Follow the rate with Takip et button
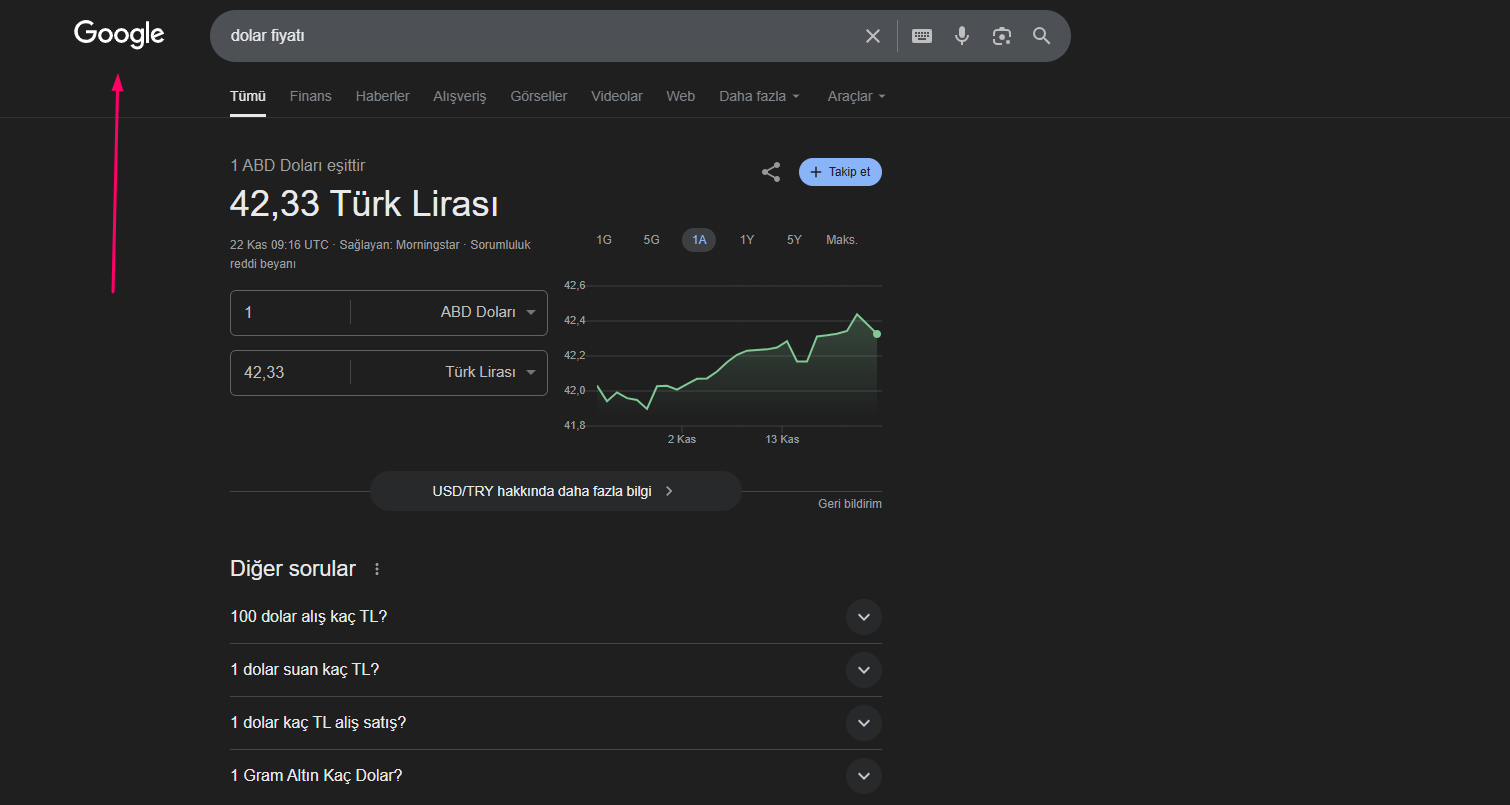Image resolution: width=1510 pixels, height=805 pixels. (840, 172)
